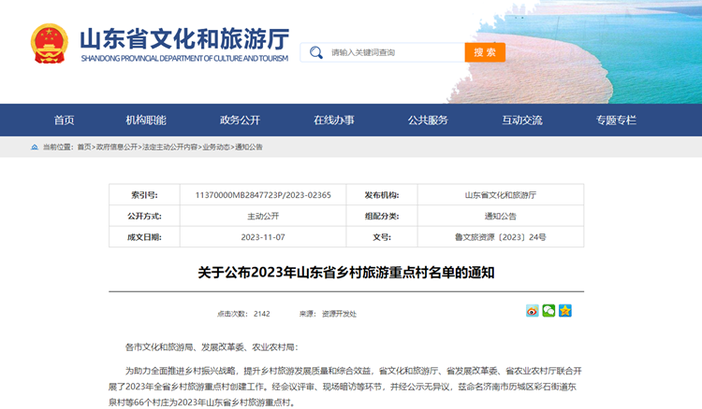Open the 专题专栏 menu item
The width and height of the screenshot is (702, 409).
click(x=616, y=120)
